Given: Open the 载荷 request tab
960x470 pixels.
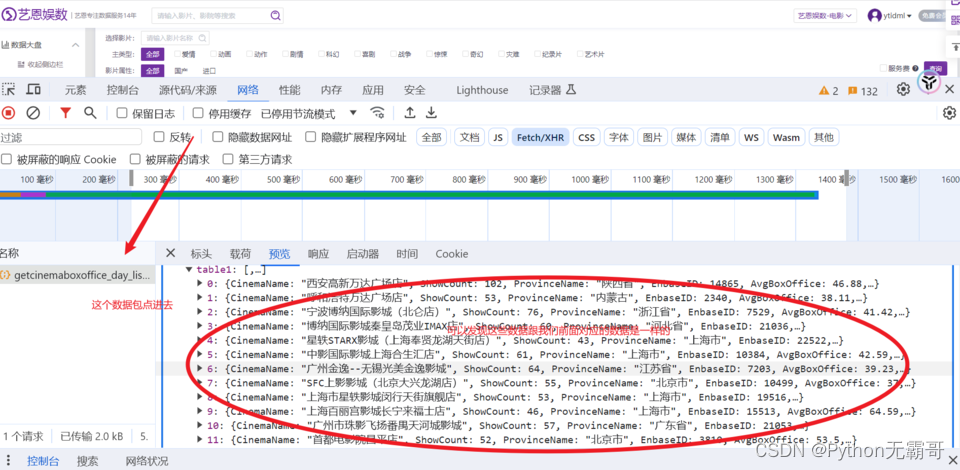Looking at the screenshot, I should 240,254.
